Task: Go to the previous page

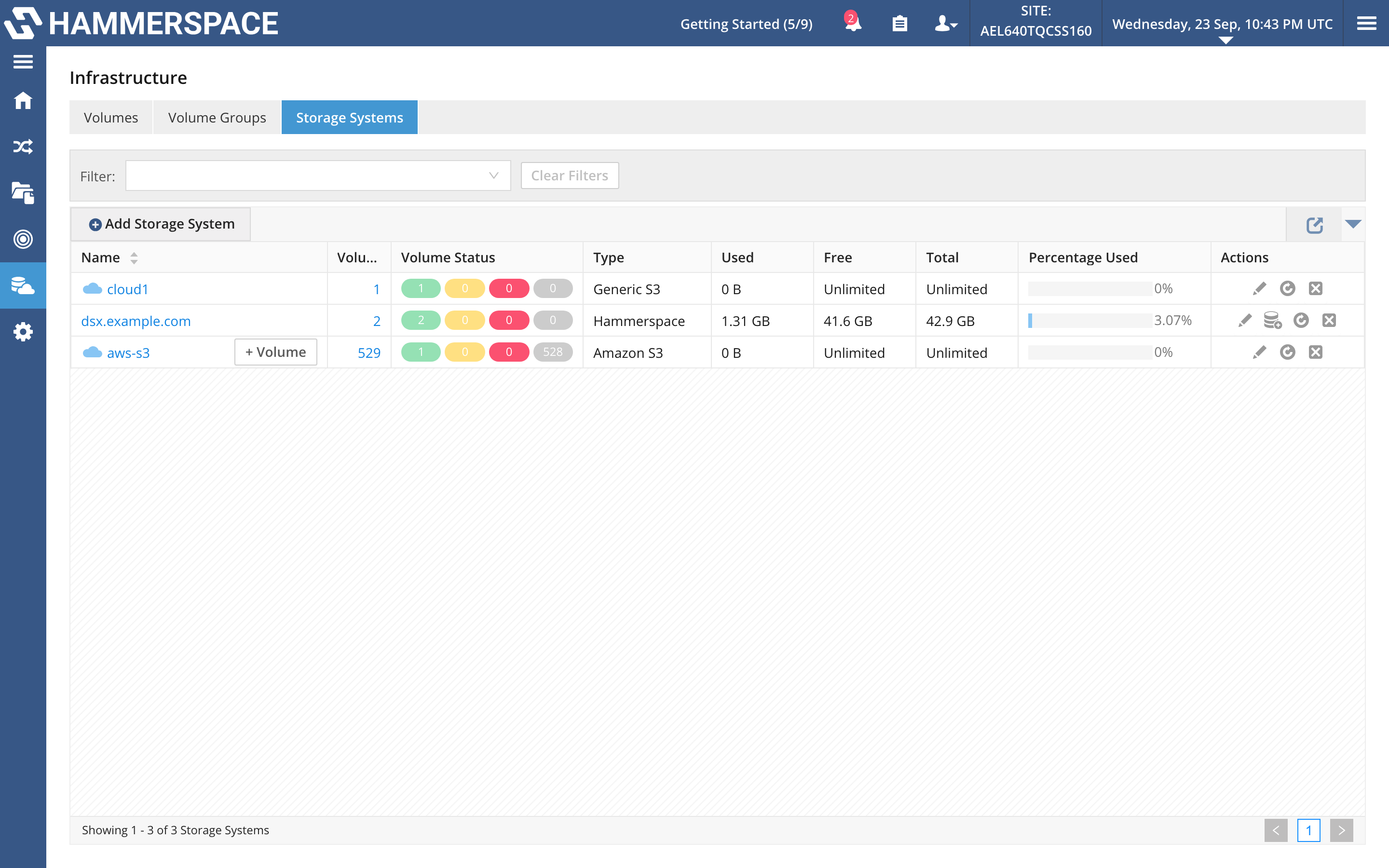Action: click(x=1276, y=830)
